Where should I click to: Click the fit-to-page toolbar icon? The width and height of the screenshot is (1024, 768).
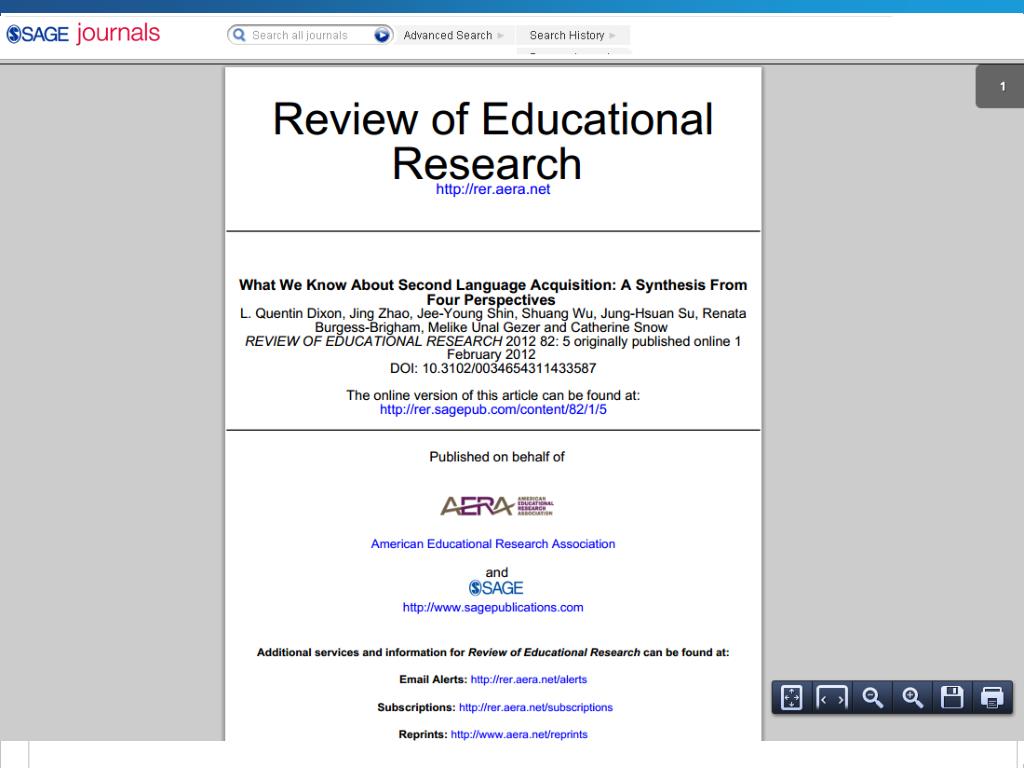[792, 697]
